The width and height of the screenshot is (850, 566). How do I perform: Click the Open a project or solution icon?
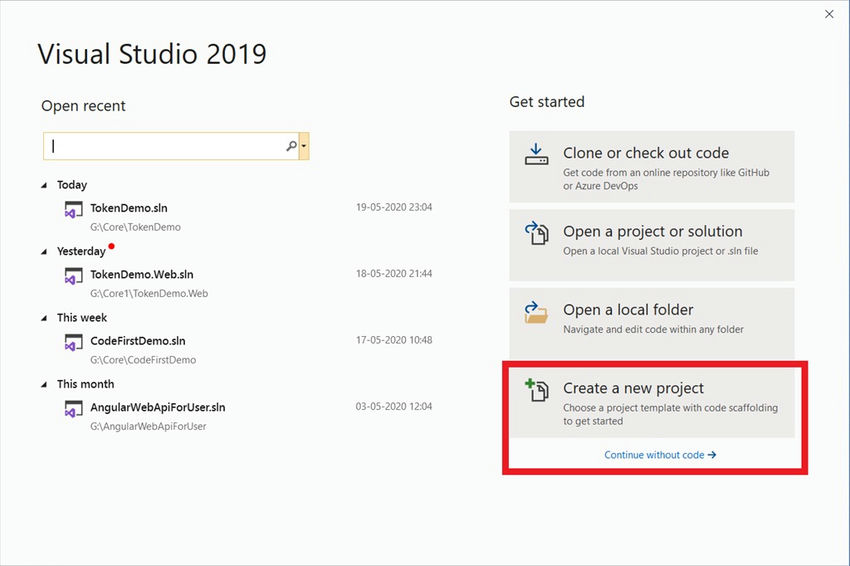point(536,233)
